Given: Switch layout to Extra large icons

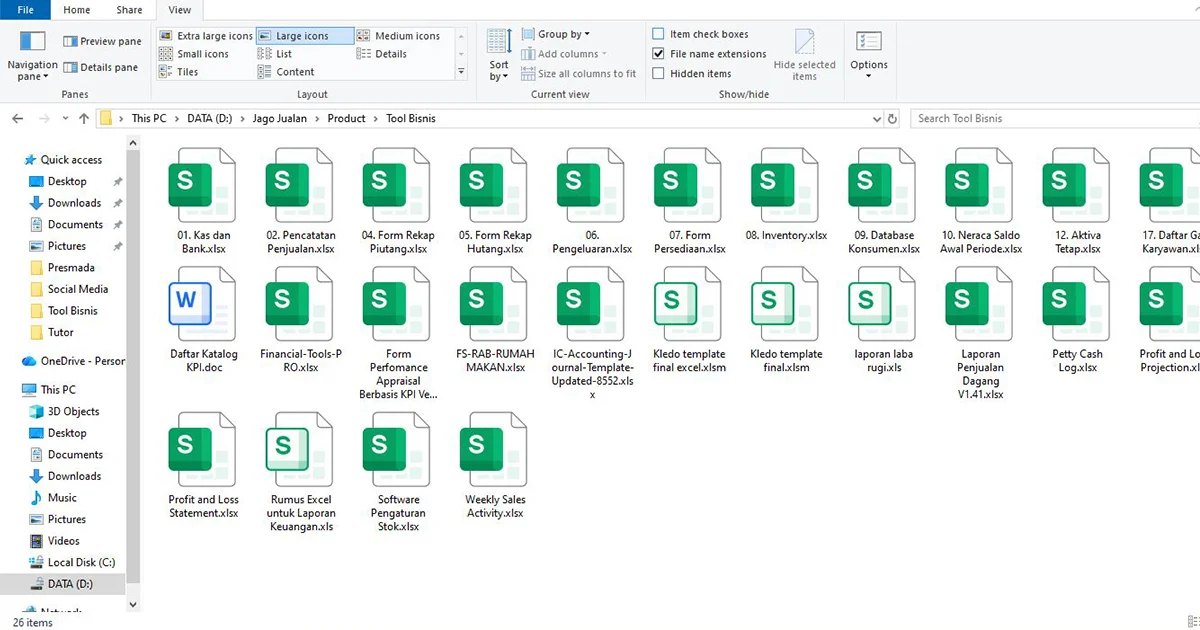Looking at the screenshot, I should (x=206, y=36).
